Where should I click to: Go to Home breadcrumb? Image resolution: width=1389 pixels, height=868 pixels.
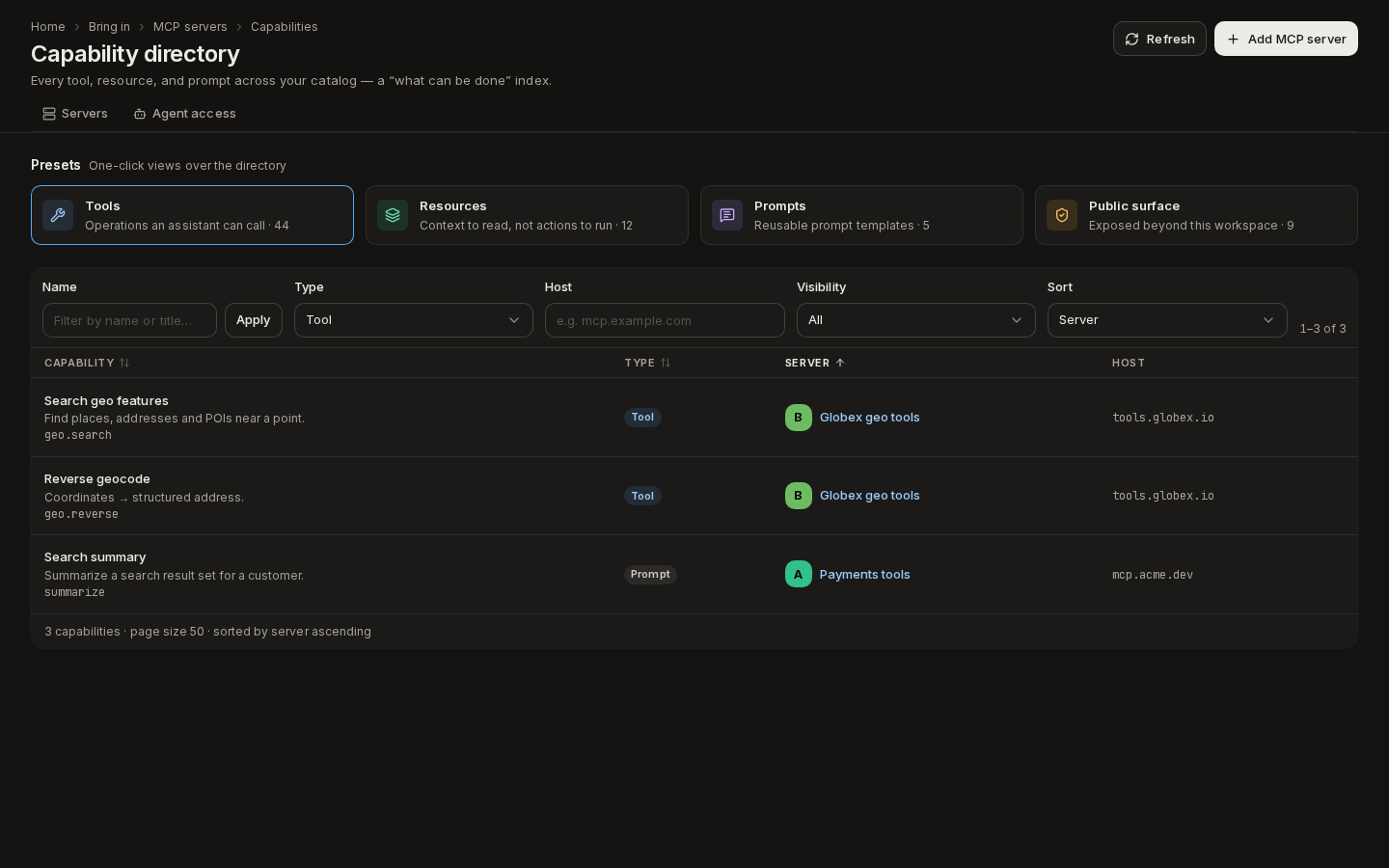point(48,27)
